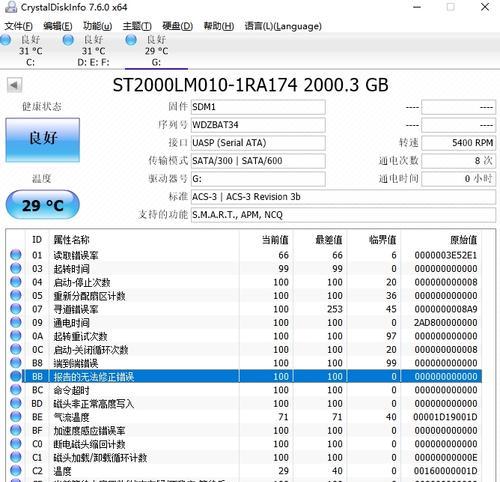
Task: Click the 固件 field showing SDM1
Action: pyautogui.click(x=258, y=107)
